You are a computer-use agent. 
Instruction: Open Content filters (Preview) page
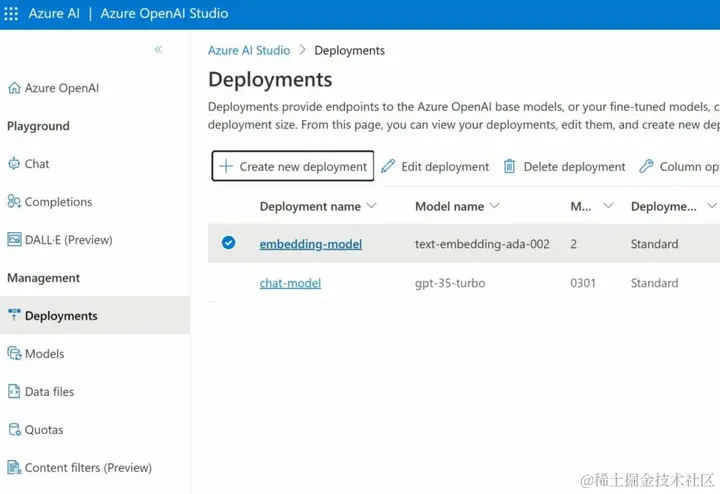88,467
